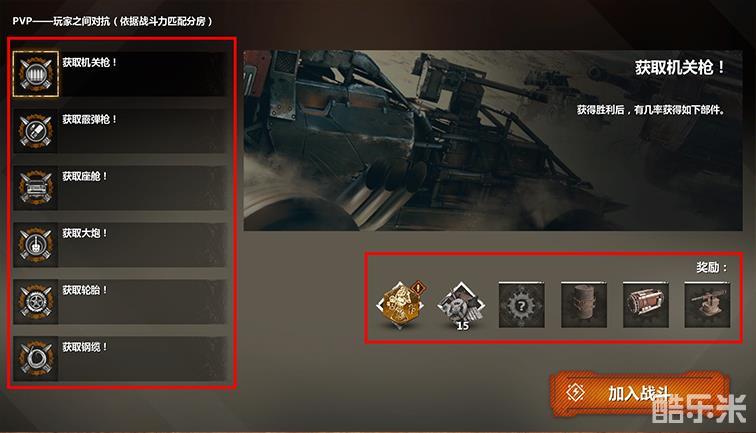Click the scrap reward icon showing 15
Image resolution: width=756 pixels, height=433 pixels.
pos(461,306)
